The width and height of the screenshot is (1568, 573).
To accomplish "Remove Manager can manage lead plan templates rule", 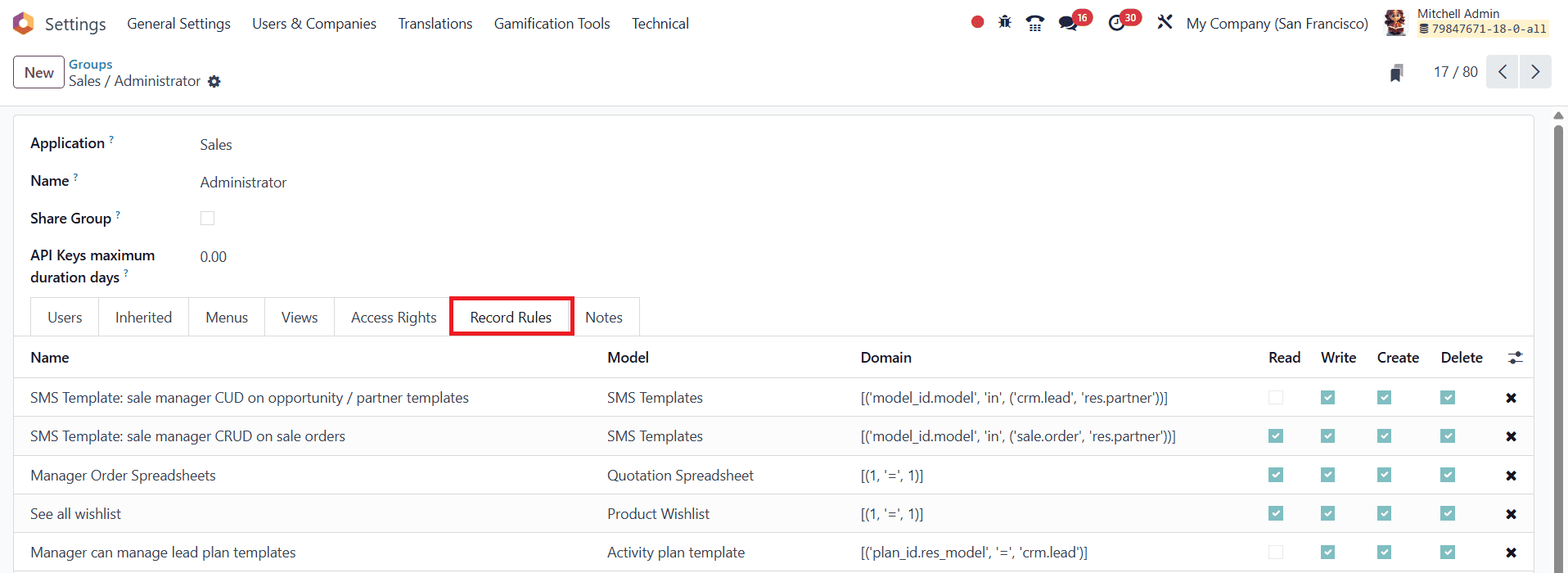I will 1511,553.
